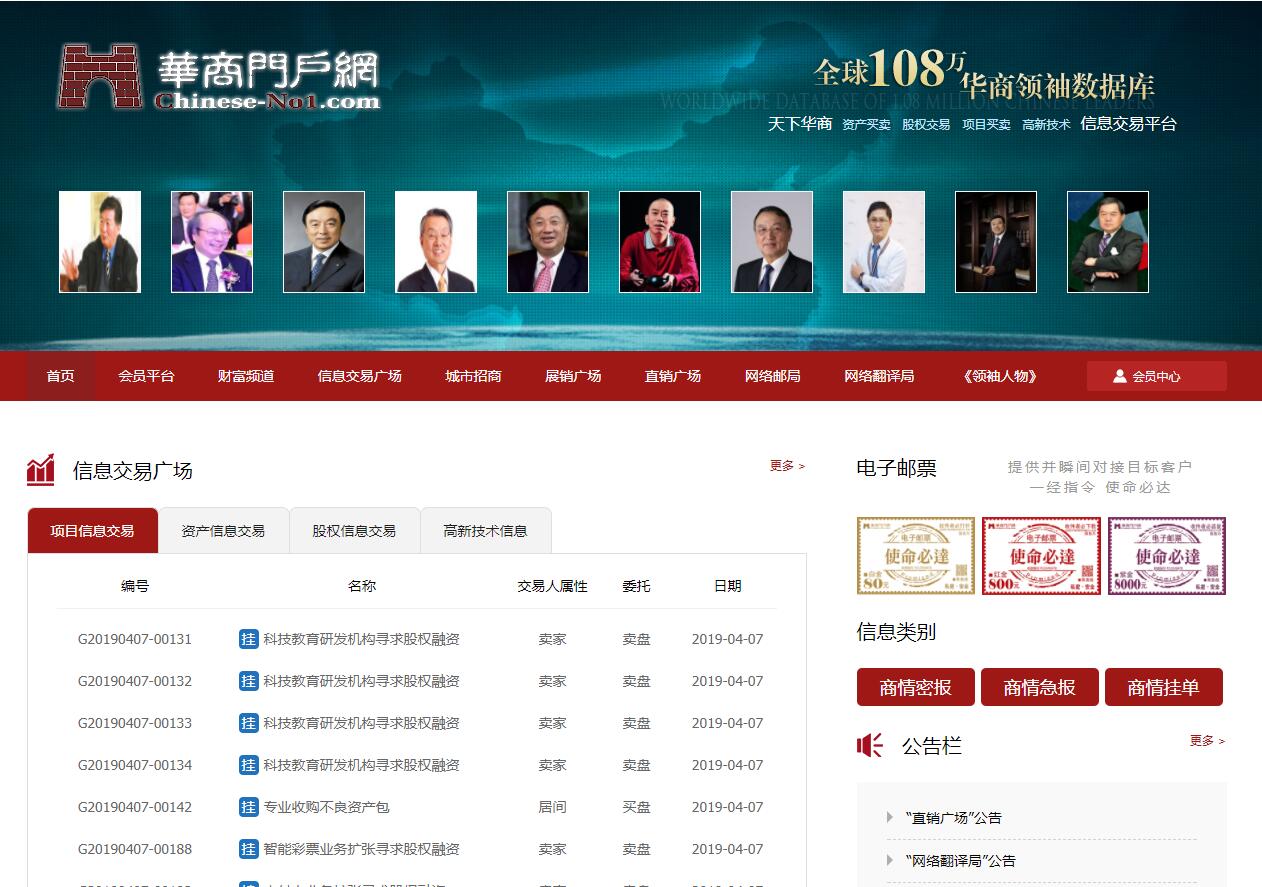Select the 股权信息交易 tab
The width and height of the screenshot is (1262, 887).
coord(354,530)
